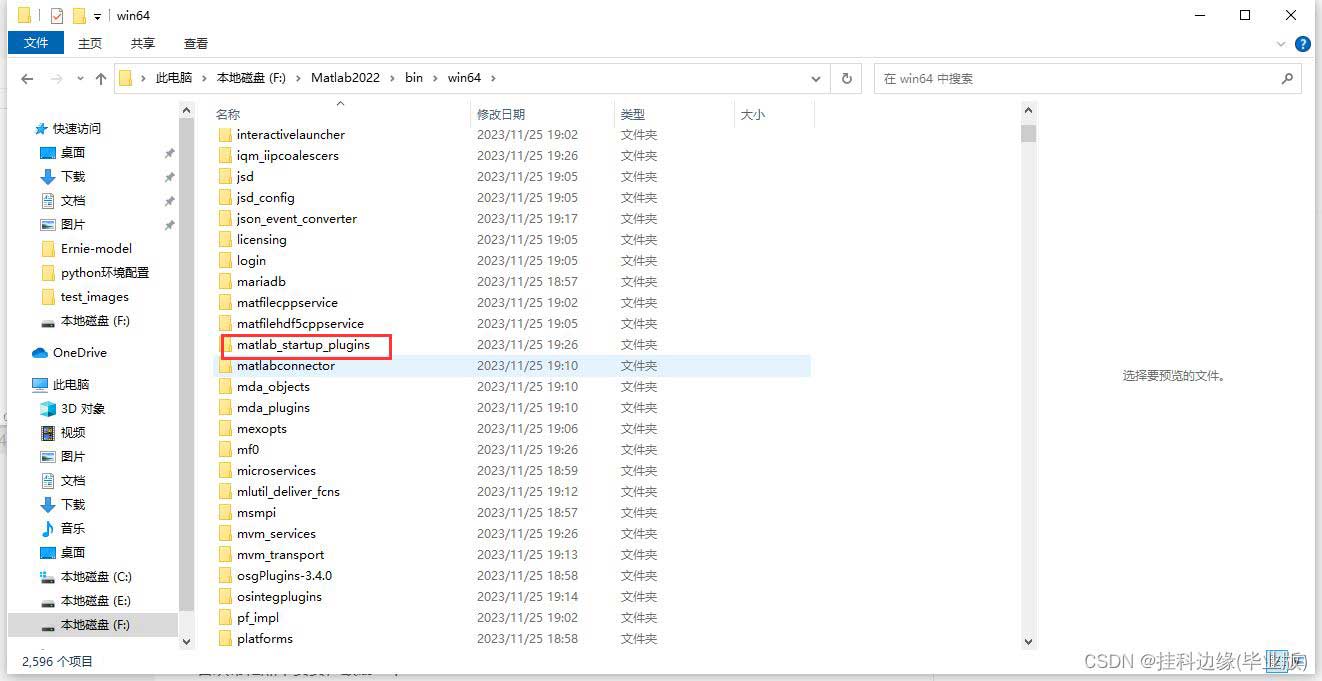Switch to the 查看 ribbon tab
This screenshot has width=1322, height=681.
point(196,43)
